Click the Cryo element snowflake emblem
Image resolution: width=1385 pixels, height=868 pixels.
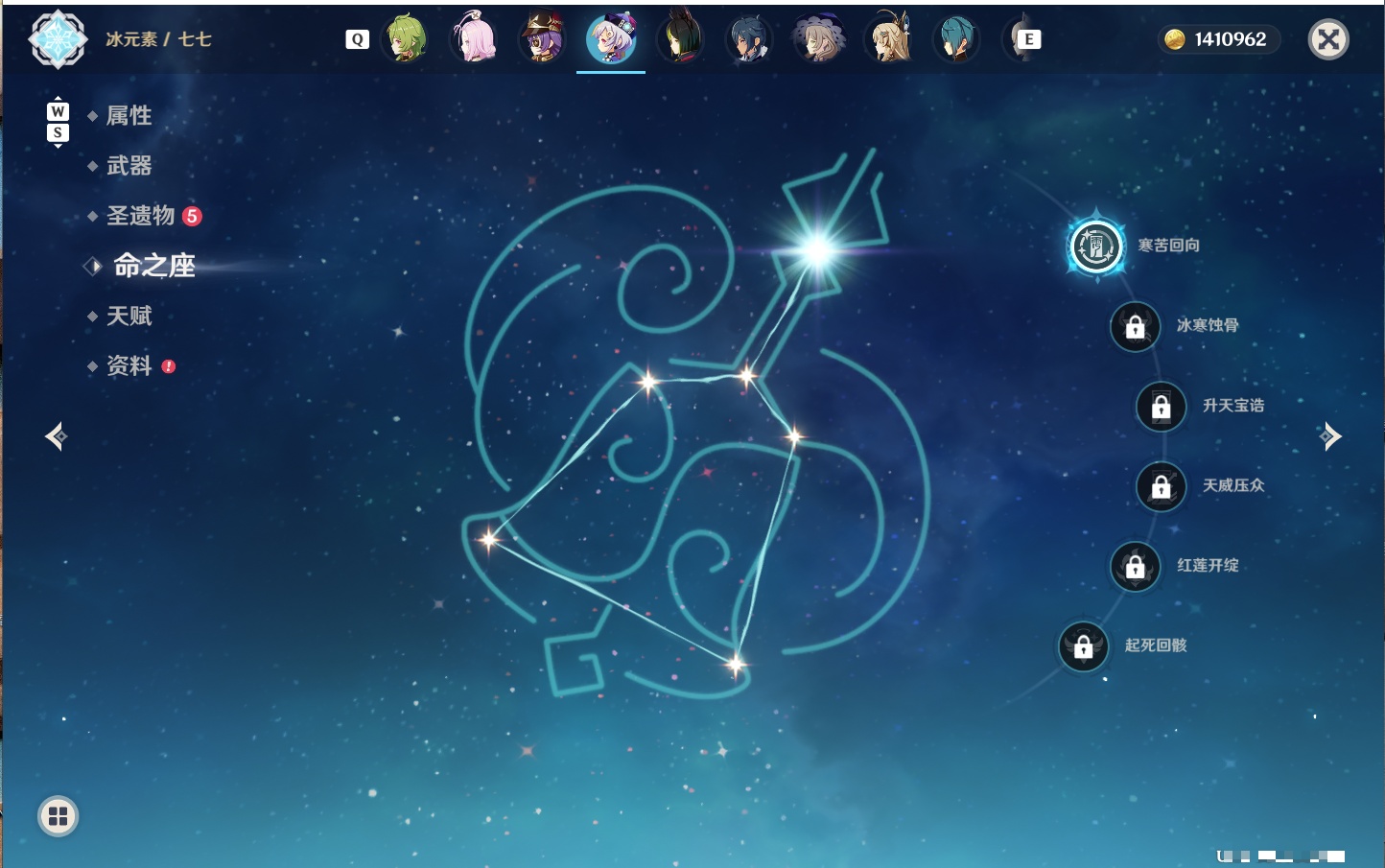click(59, 39)
